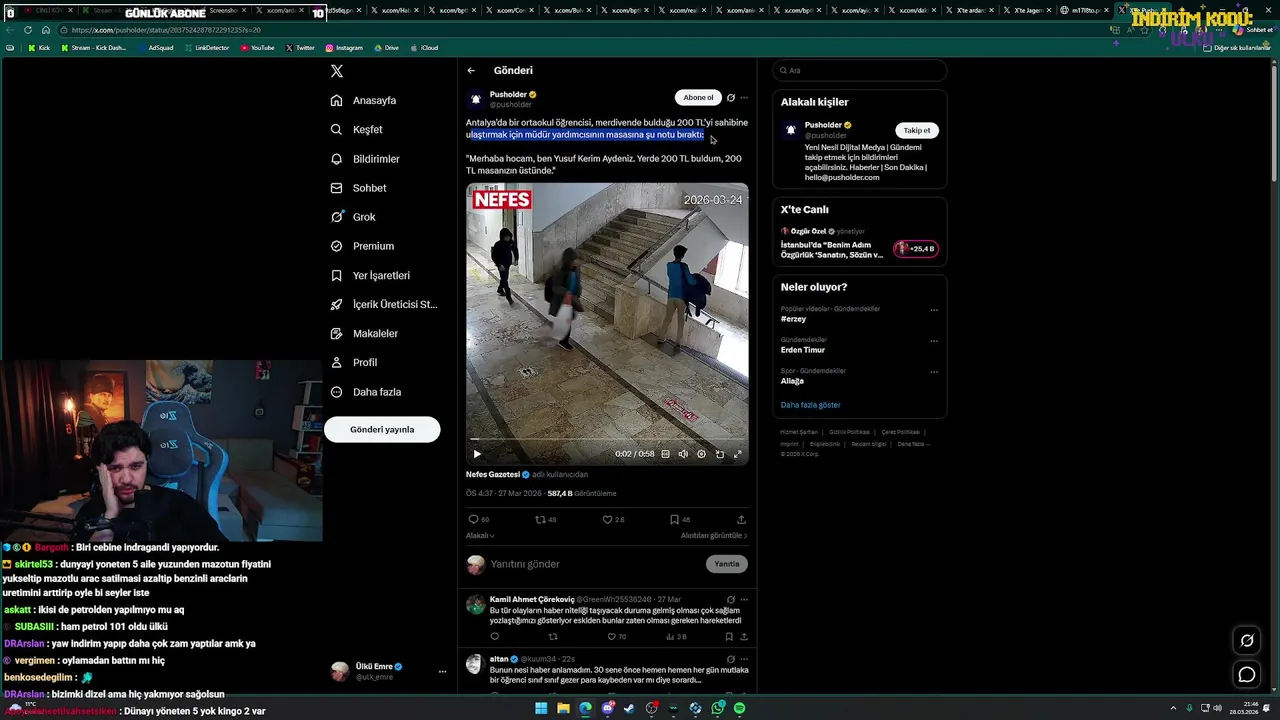Screen dimensions: 1280x720
Task: Open Makaleler in the sidebar
Action: click(x=364, y=333)
